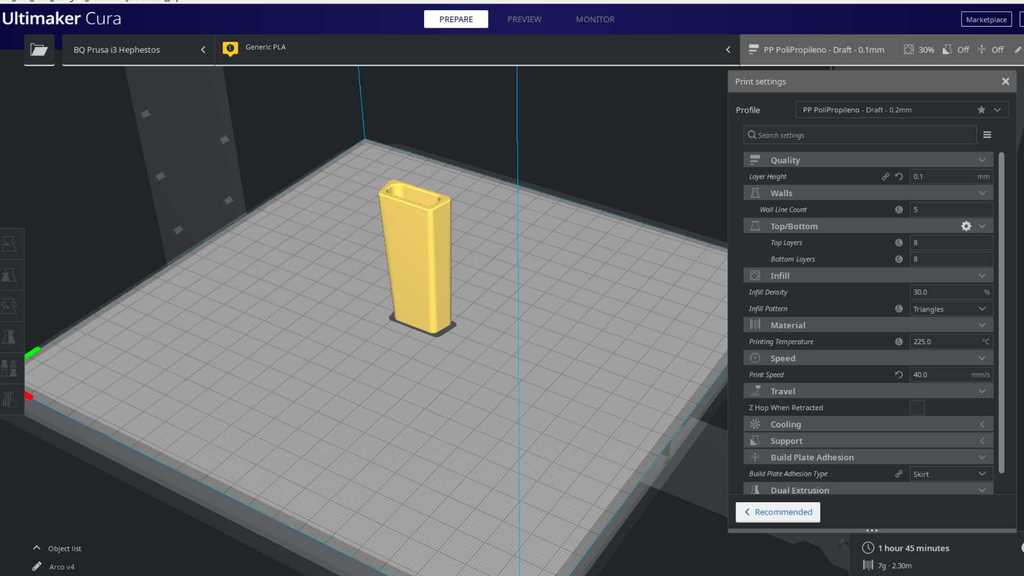Open the Build Plate Adhesion Type dropdown
This screenshot has height=576, width=1024.
click(x=950, y=474)
